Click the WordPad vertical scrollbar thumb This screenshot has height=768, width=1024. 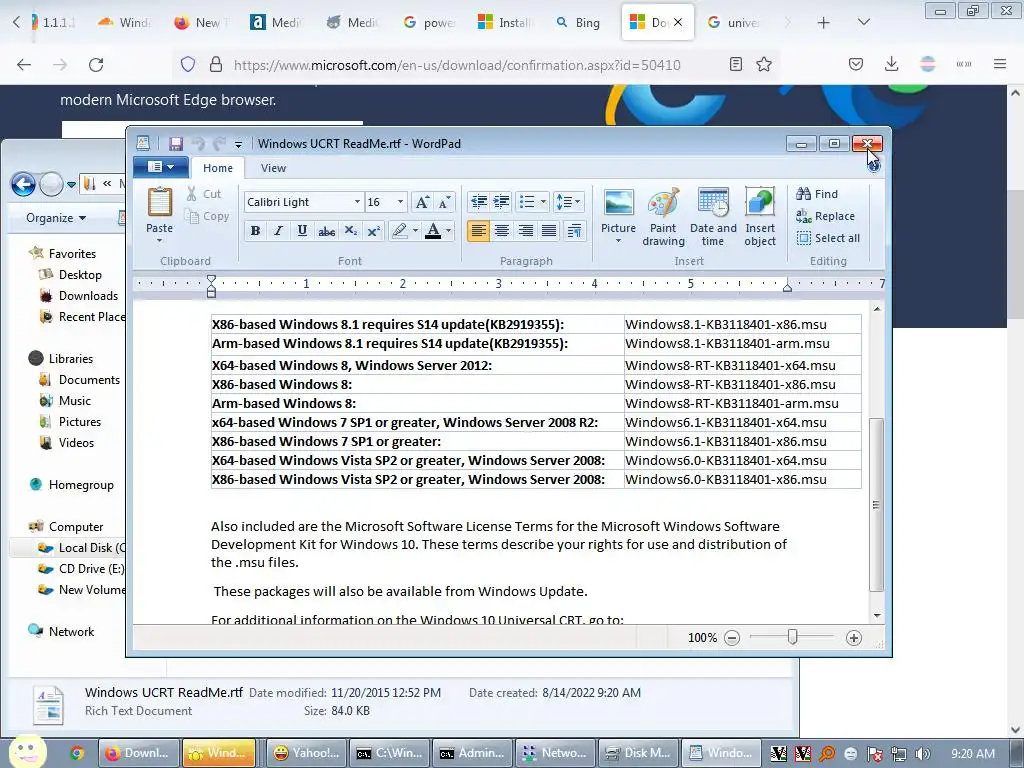(877, 504)
